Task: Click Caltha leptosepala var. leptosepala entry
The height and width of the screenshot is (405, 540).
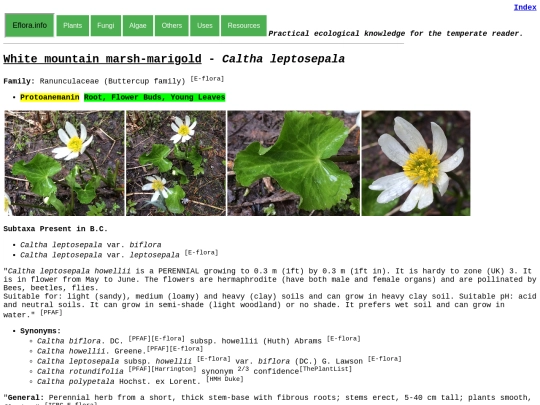Action: pyautogui.click(x=100, y=255)
